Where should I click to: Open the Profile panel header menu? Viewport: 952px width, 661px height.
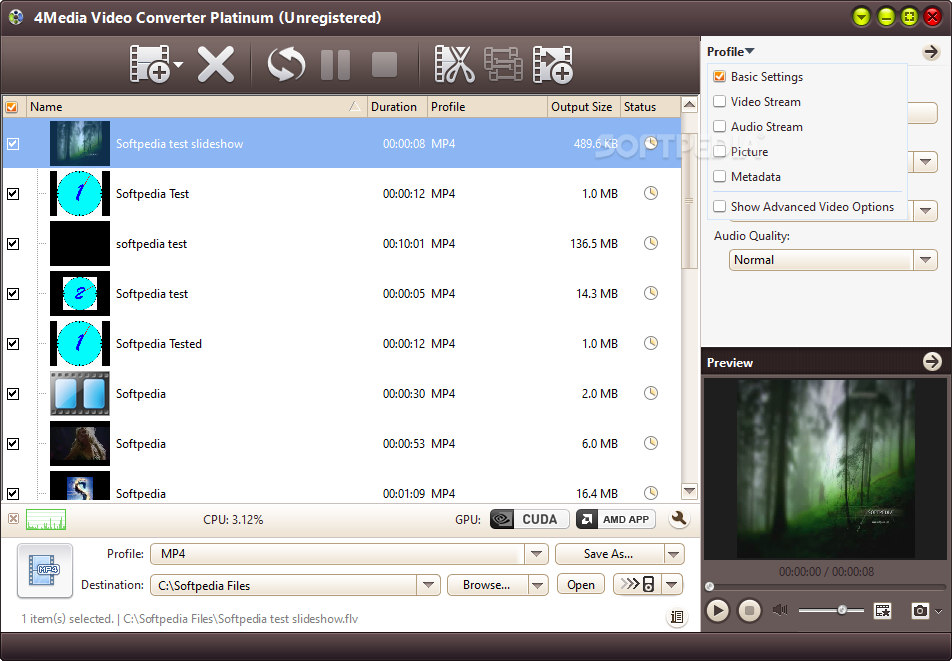coord(730,52)
